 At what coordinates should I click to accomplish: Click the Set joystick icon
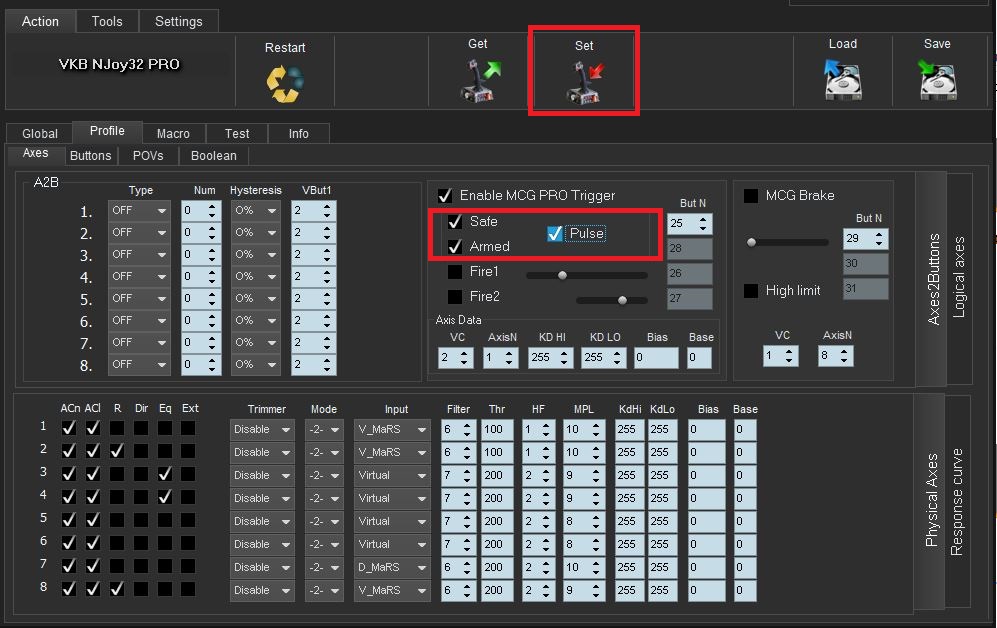click(584, 82)
